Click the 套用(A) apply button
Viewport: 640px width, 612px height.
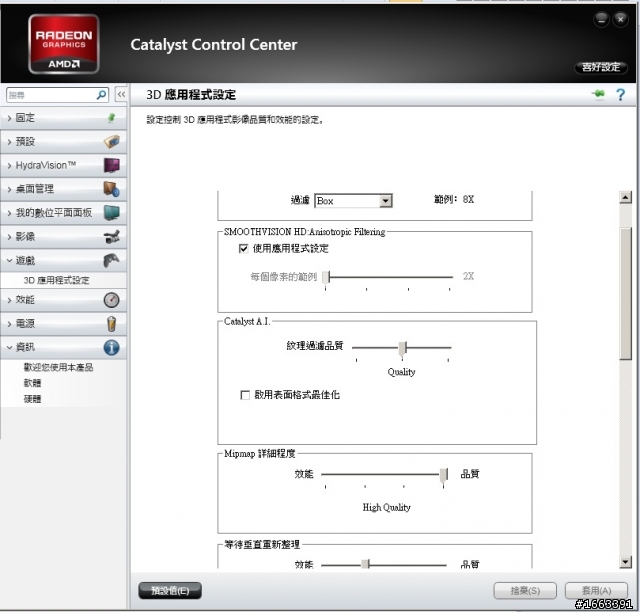click(x=596, y=591)
